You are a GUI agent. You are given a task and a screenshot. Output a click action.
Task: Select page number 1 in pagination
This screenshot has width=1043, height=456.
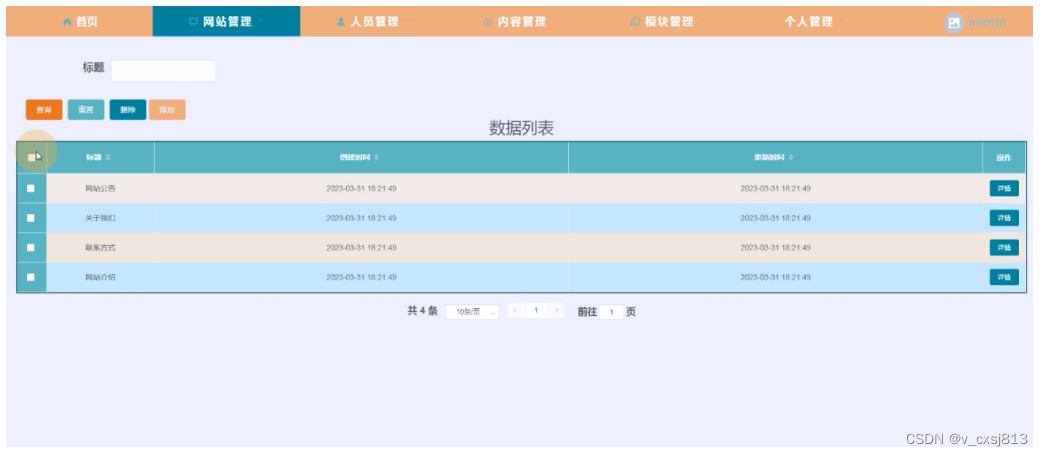click(536, 310)
